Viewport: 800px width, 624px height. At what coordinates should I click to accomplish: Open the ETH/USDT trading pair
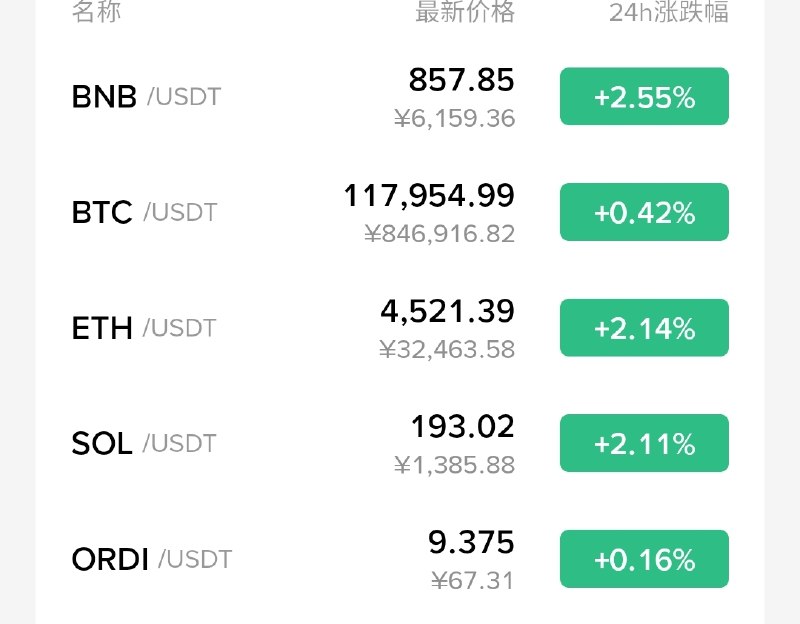click(400, 328)
